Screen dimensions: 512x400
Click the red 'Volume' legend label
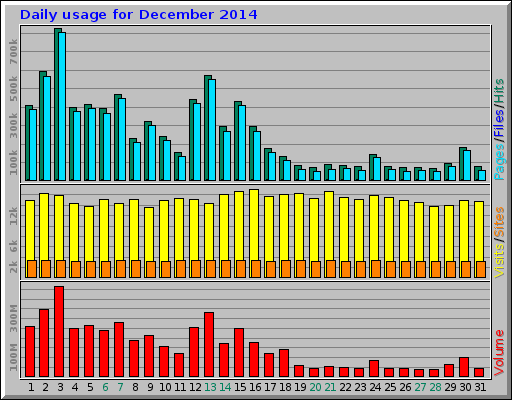(499, 353)
